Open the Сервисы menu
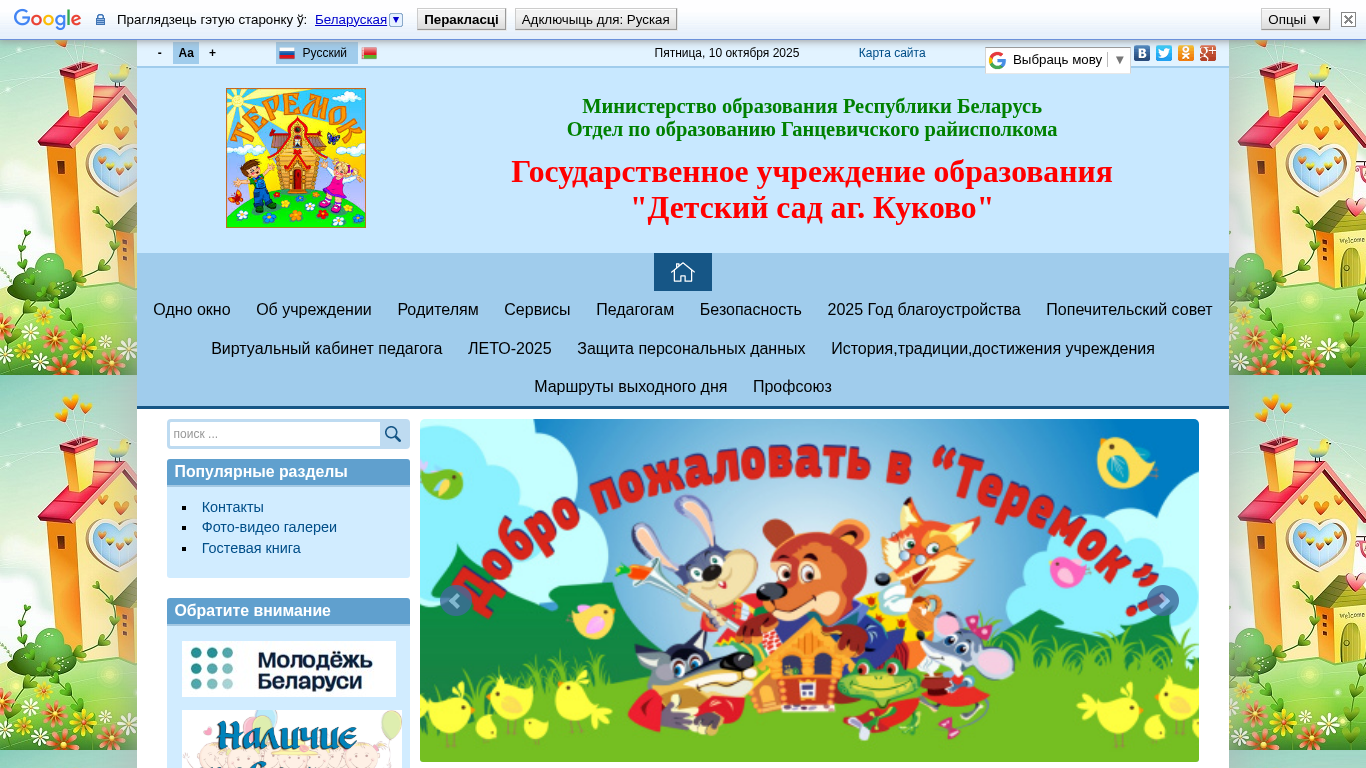Screen dimensions: 1366x768 [537, 310]
